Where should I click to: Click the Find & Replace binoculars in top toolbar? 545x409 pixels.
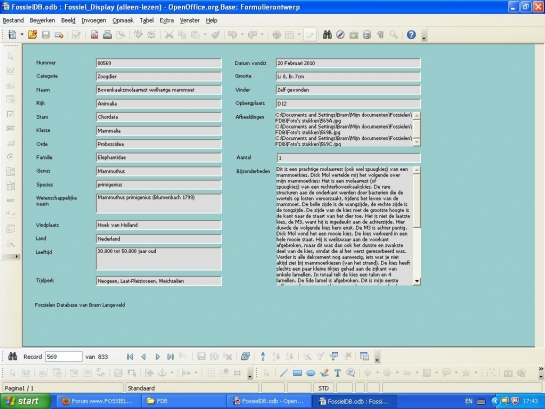(x=327, y=34)
